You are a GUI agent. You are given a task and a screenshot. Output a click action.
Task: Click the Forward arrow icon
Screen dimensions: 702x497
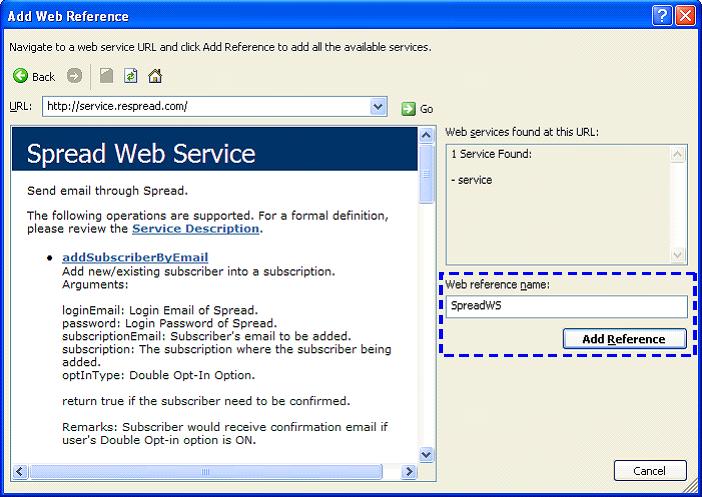tap(74, 76)
